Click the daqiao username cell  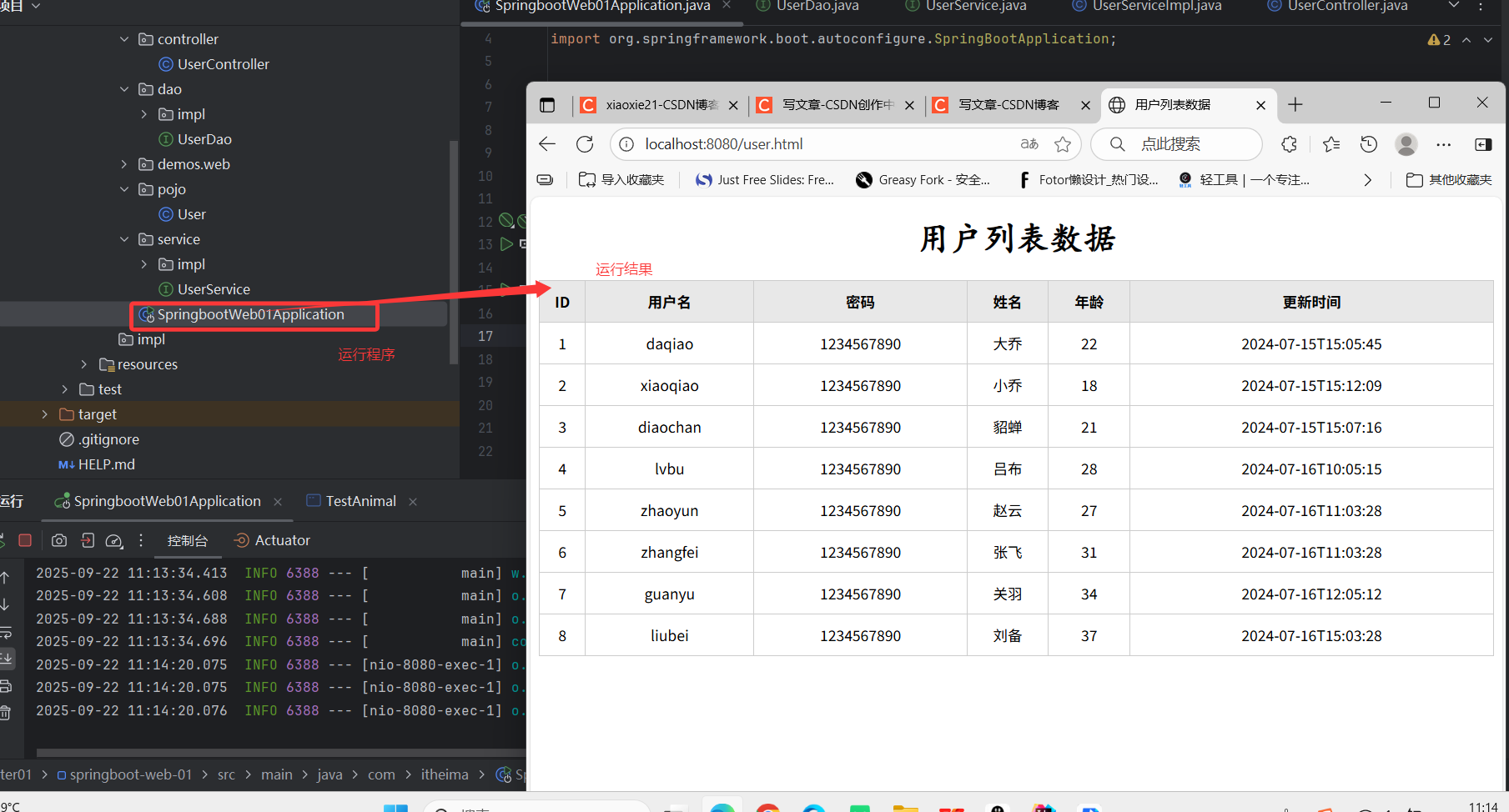(669, 343)
